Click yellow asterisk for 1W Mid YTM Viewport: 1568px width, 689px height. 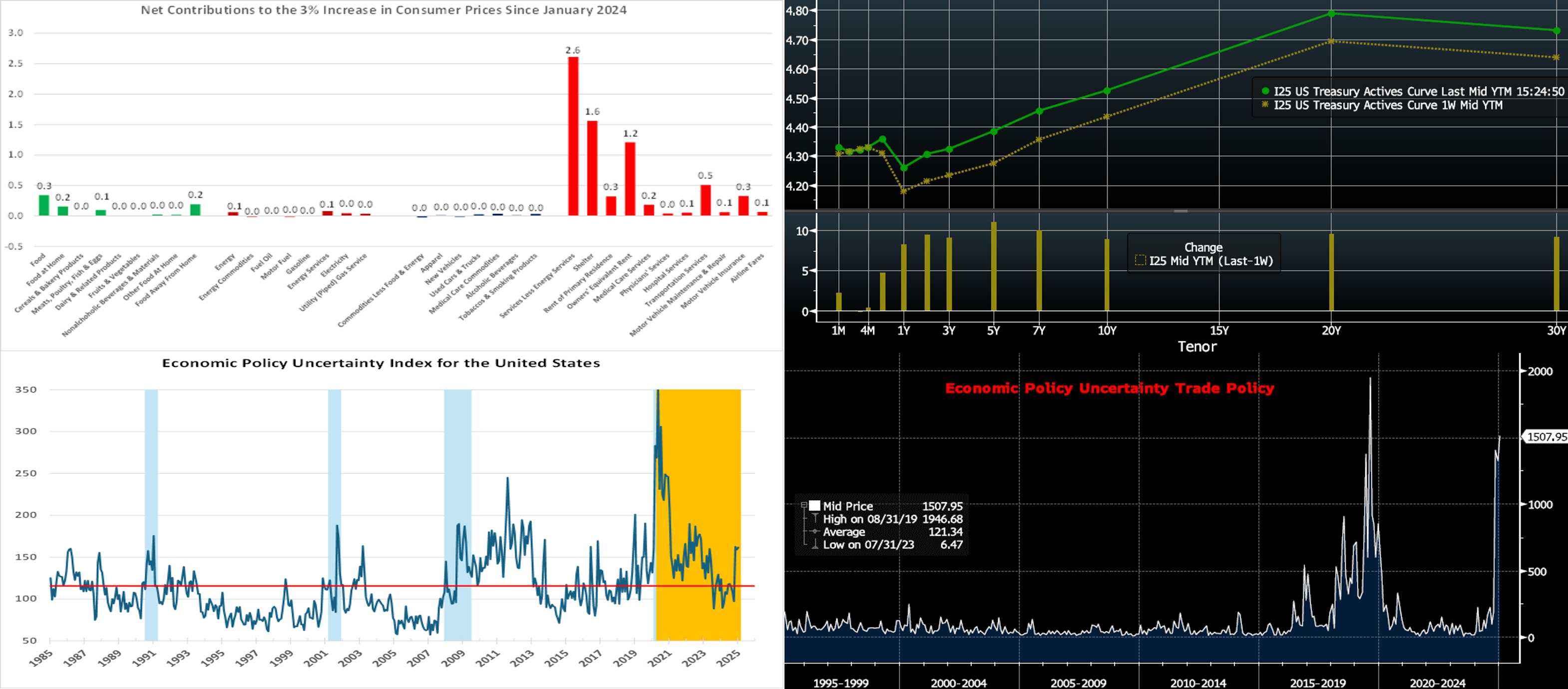point(1265,105)
